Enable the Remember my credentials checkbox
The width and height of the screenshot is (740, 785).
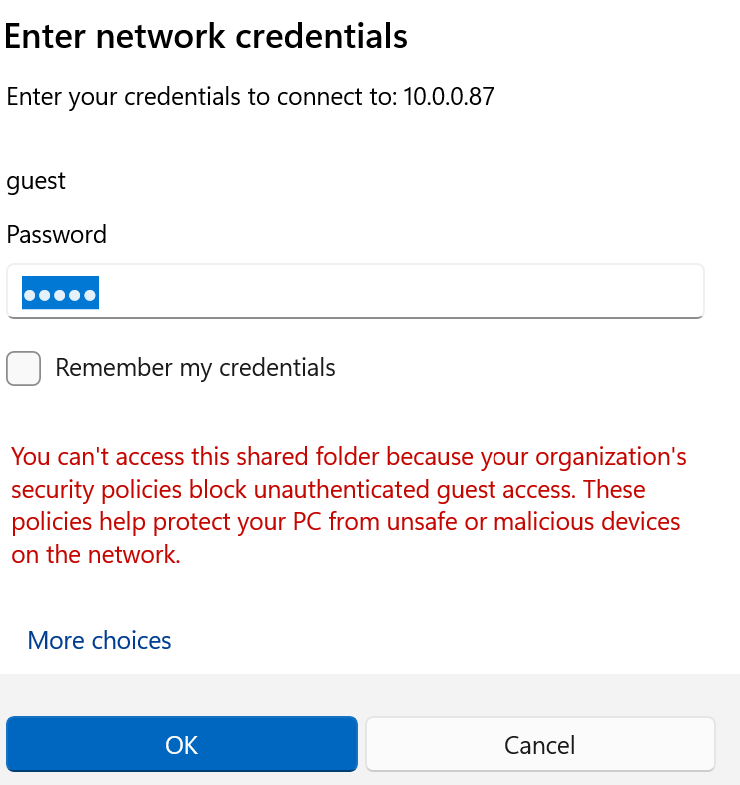tap(24, 368)
